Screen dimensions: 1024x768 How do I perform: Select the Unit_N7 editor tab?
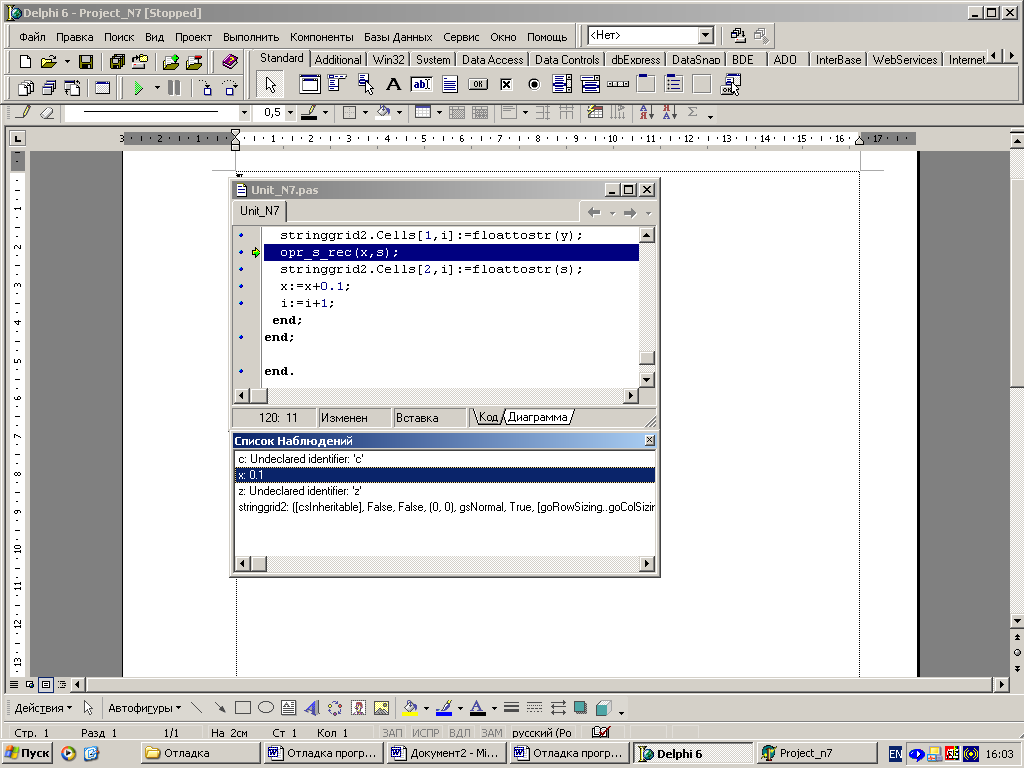[259, 211]
